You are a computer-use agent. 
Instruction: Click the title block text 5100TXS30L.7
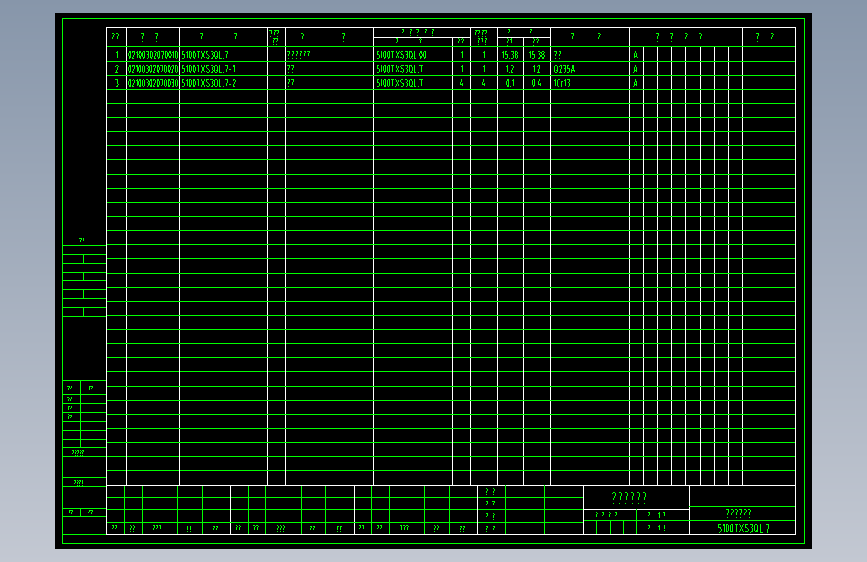pyautogui.click(x=743, y=528)
